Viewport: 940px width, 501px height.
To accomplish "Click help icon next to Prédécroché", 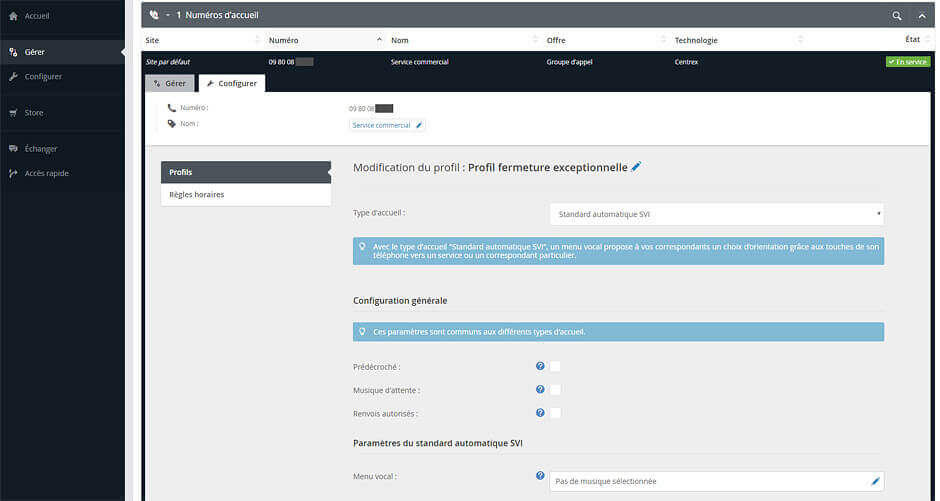I will click(x=540, y=366).
